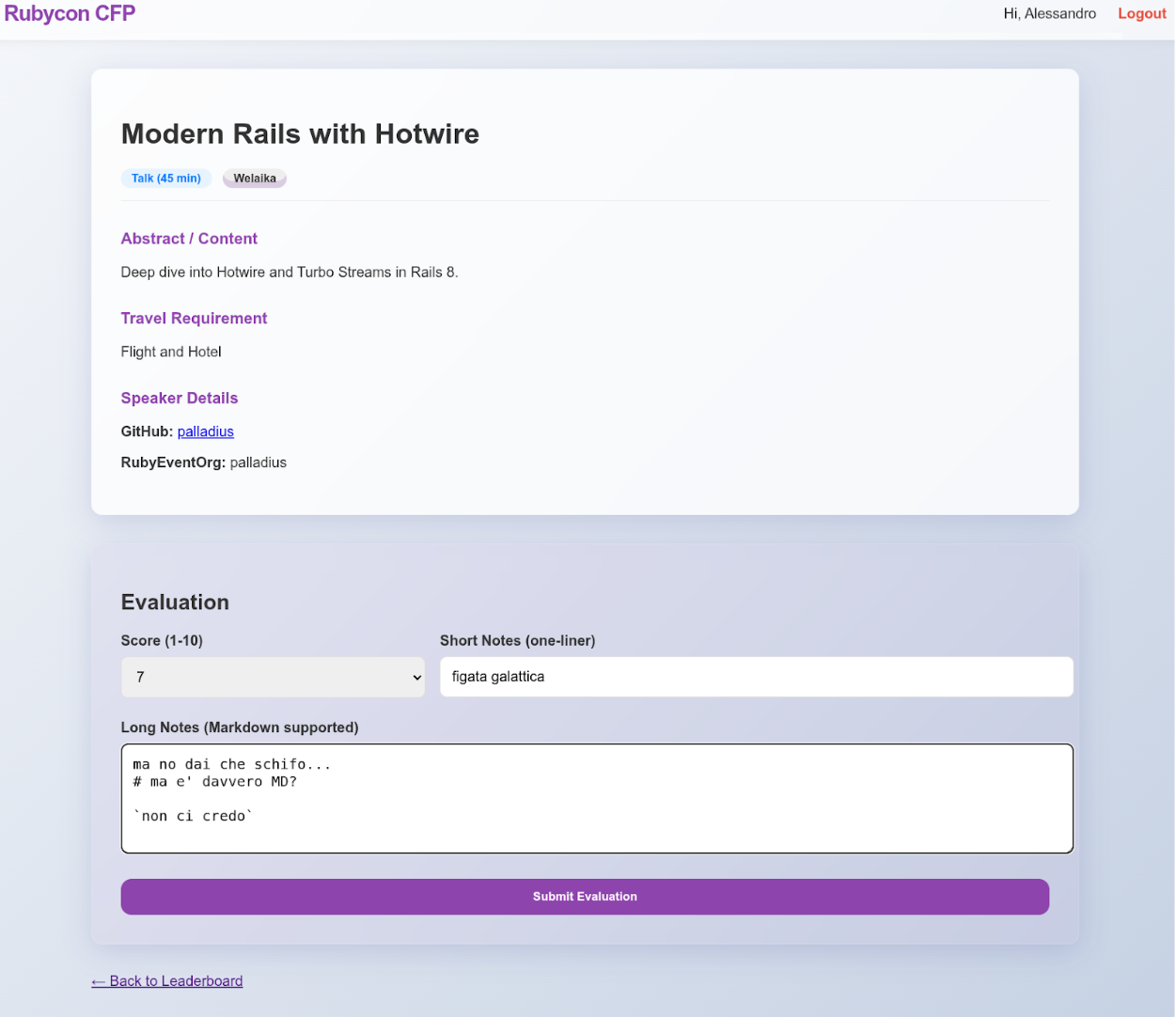Click the Logout link

click(1141, 14)
